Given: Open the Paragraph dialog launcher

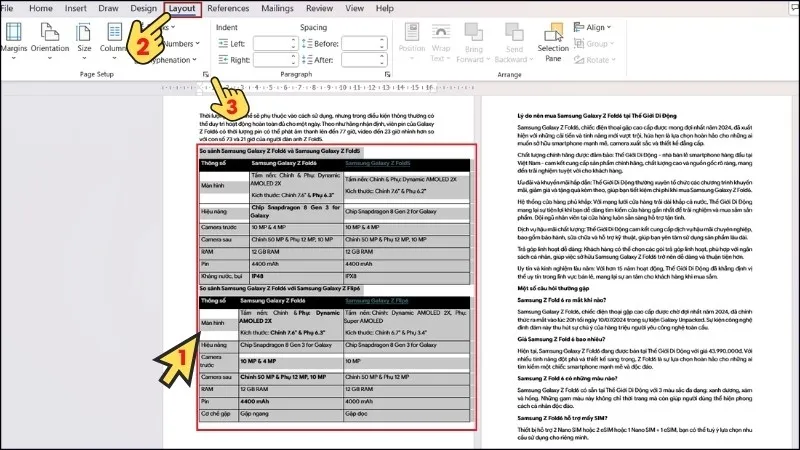Looking at the screenshot, I should pyautogui.click(x=387, y=74).
